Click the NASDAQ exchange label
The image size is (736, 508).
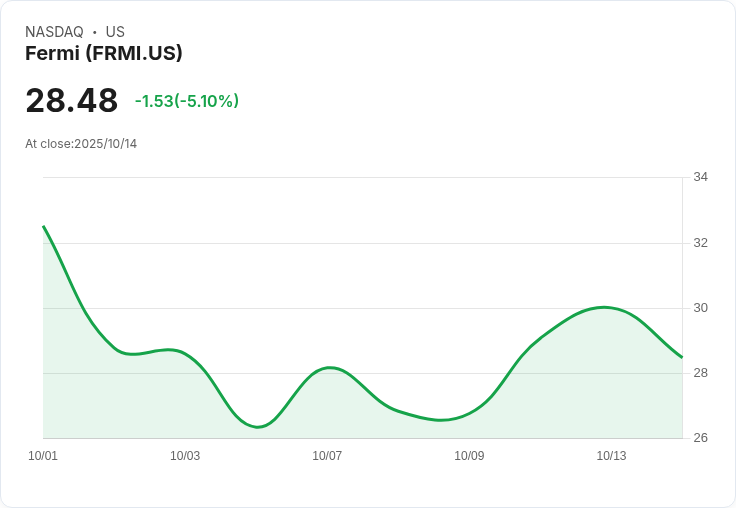coord(54,32)
